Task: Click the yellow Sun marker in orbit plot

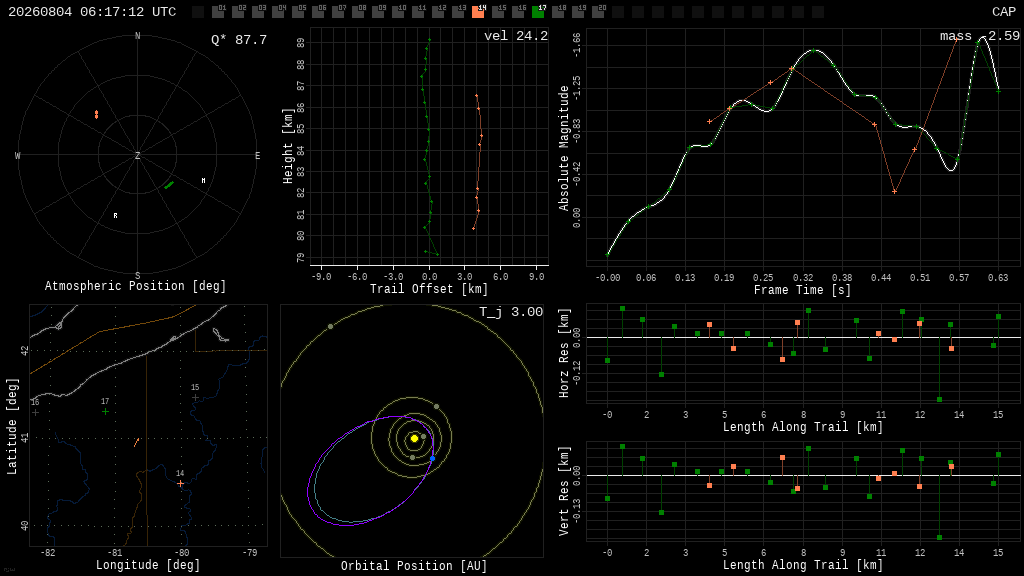Action: tap(414, 438)
